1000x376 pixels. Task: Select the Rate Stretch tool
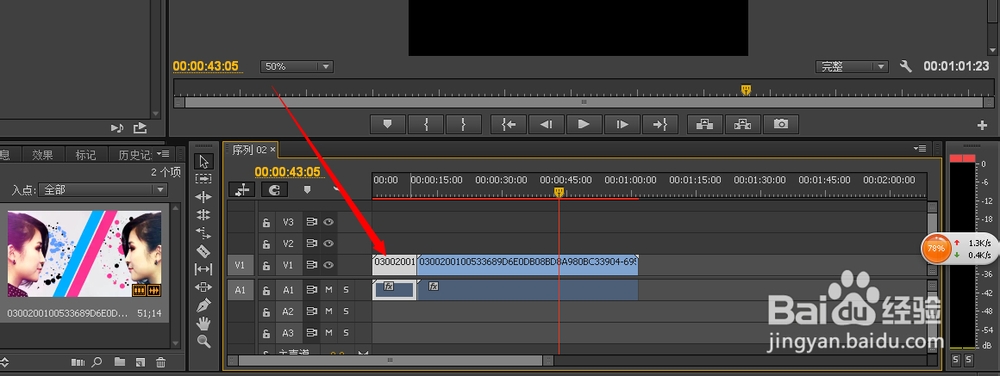203,233
